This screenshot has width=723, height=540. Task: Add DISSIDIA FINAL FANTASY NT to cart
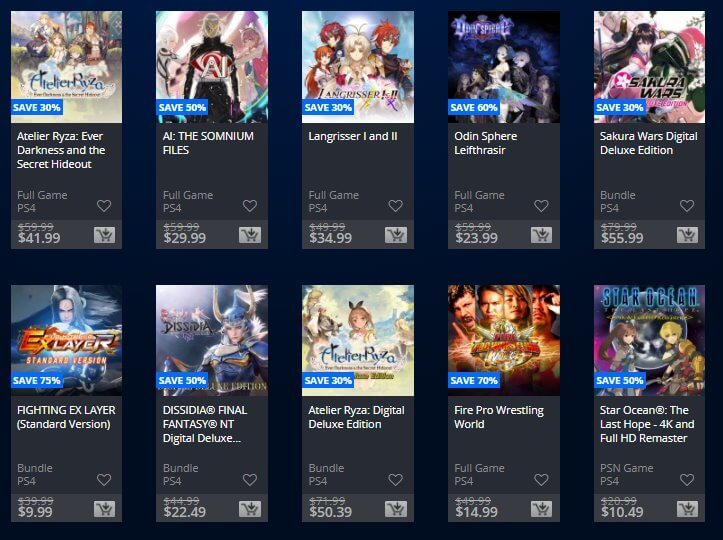click(x=250, y=509)
